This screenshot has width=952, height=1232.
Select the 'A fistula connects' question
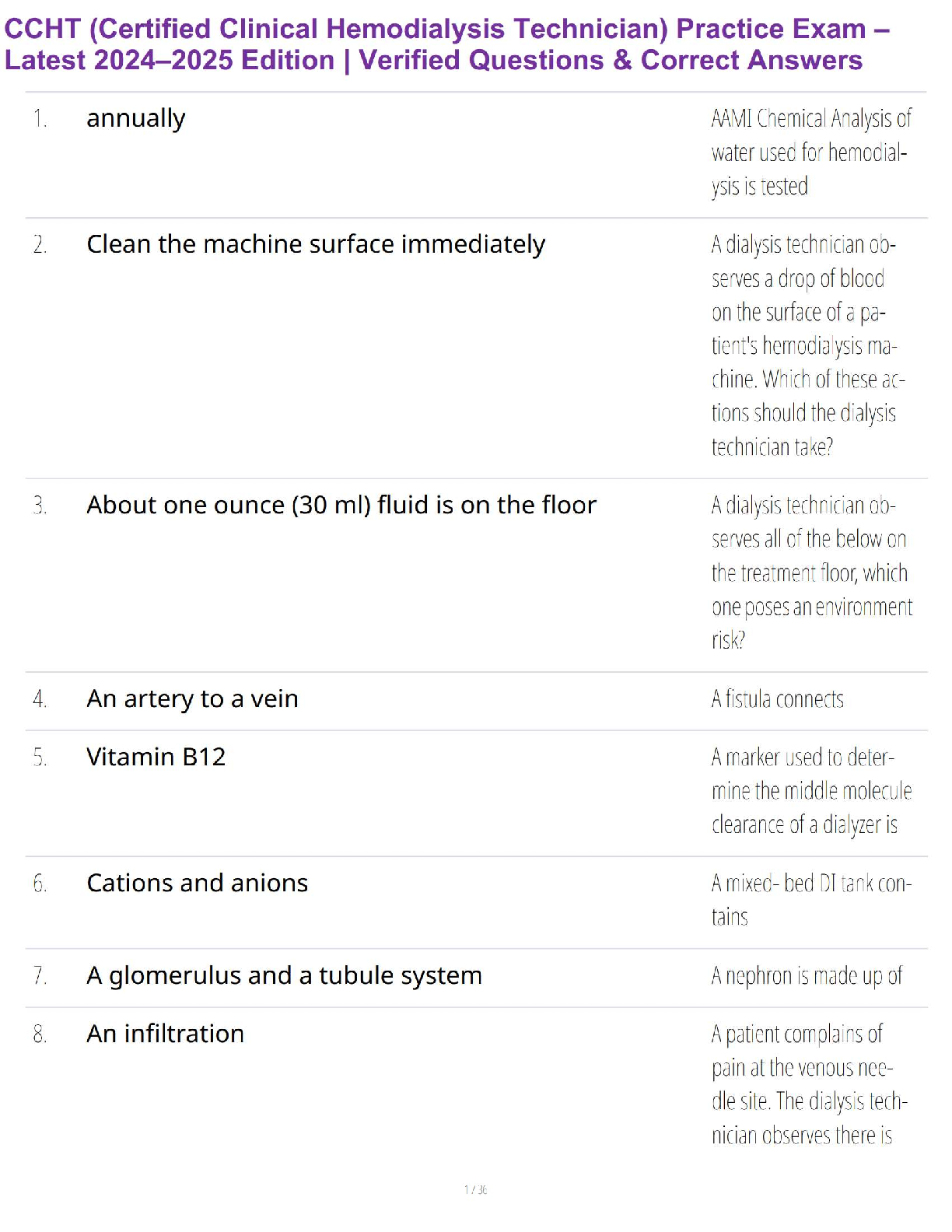[777, 699]
